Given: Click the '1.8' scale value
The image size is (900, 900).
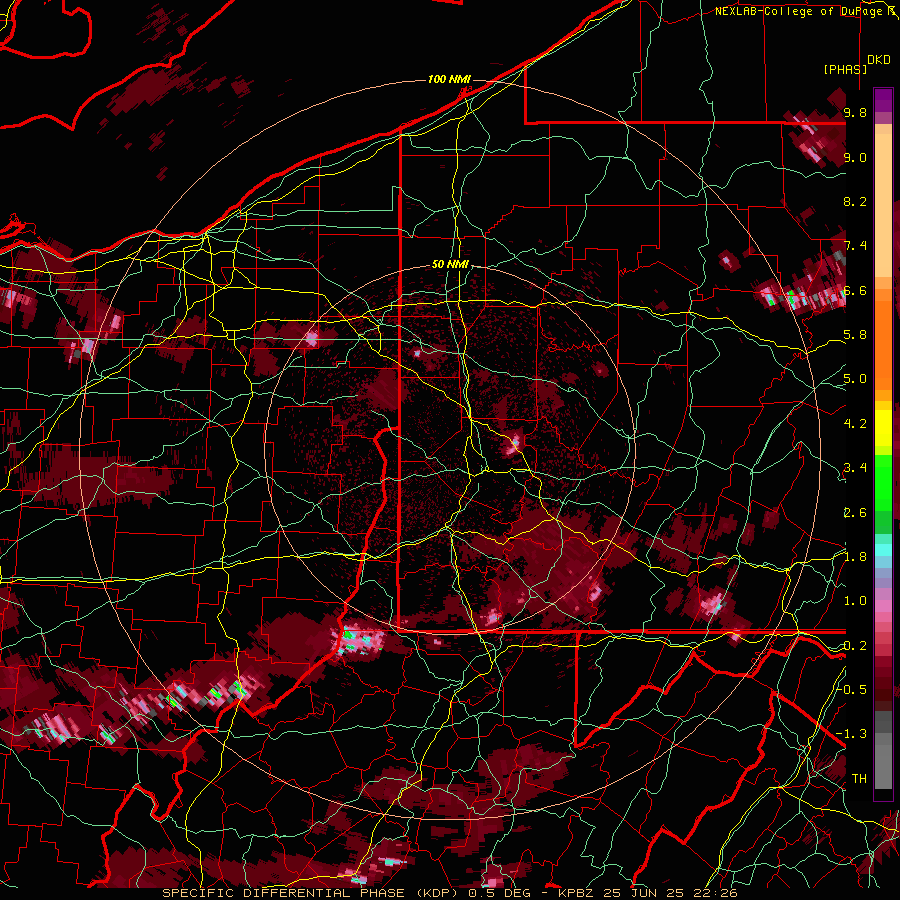Looking at the screenshot, I should pyautogui.click(x=855, y=557).
